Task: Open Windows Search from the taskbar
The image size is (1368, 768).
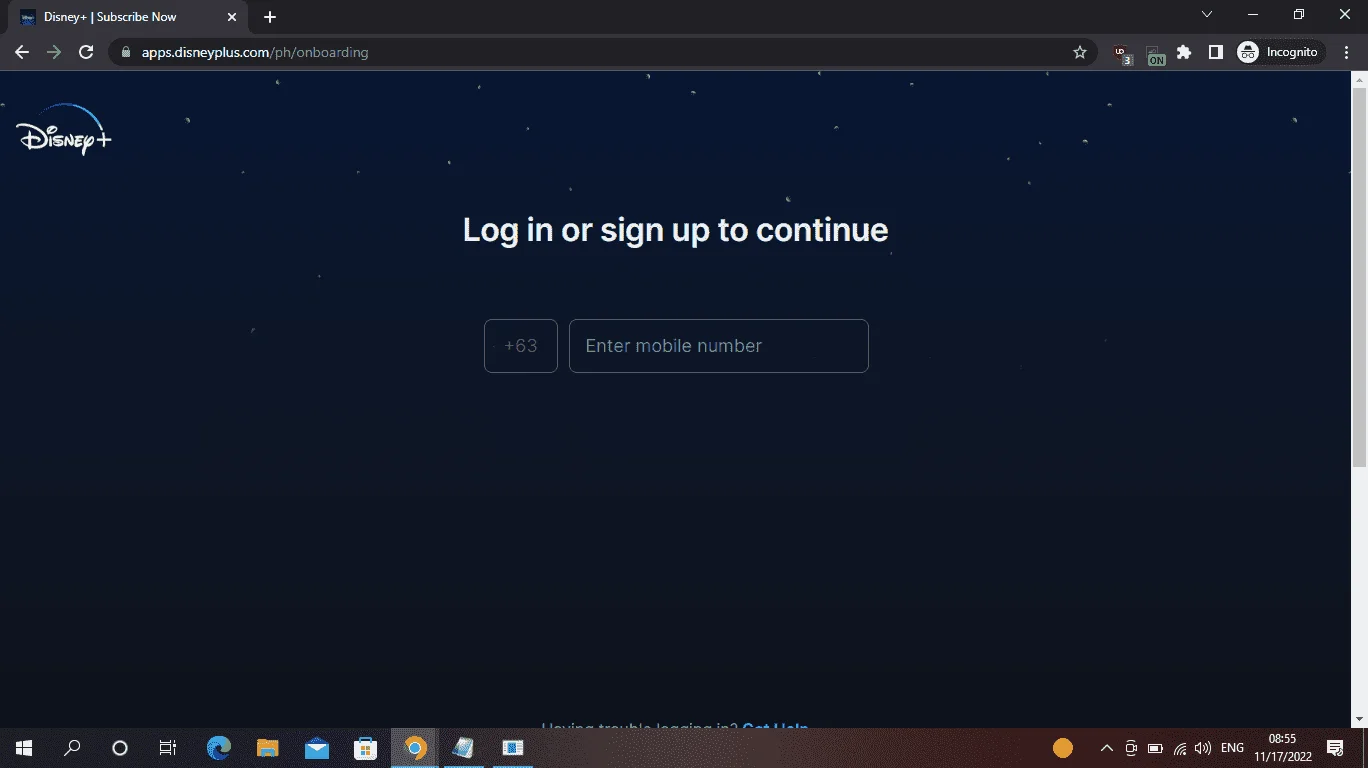Action: (x=72, y=748)
